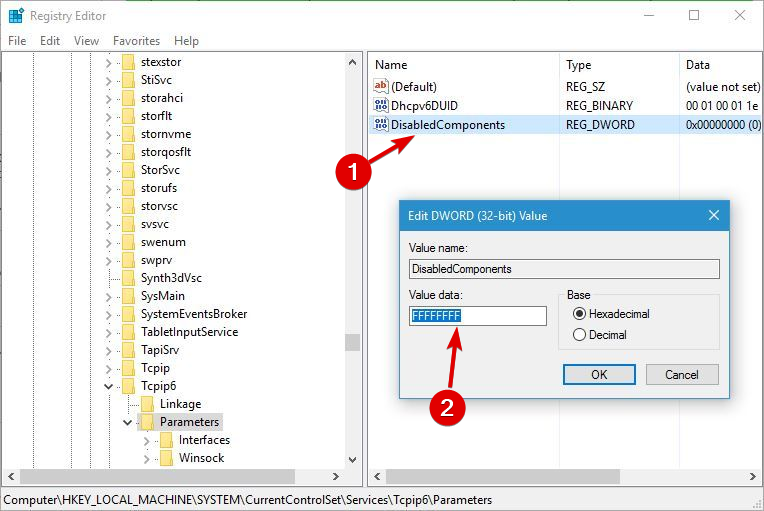
Task: Select the Tcpip6 folder icon
Action: [x=128, y=387]
